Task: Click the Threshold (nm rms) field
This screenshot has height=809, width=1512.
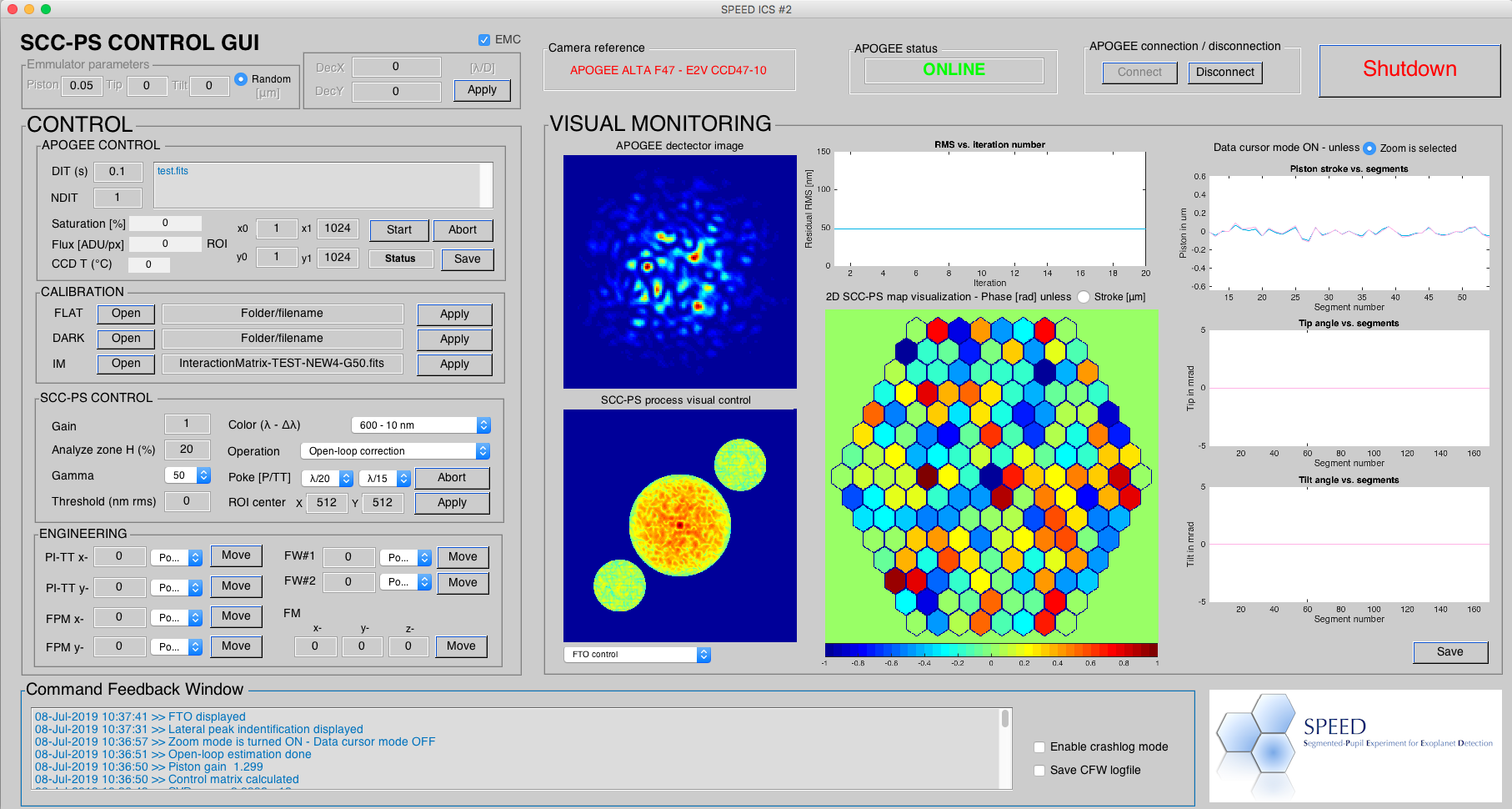Action: (x=187, y=501)
